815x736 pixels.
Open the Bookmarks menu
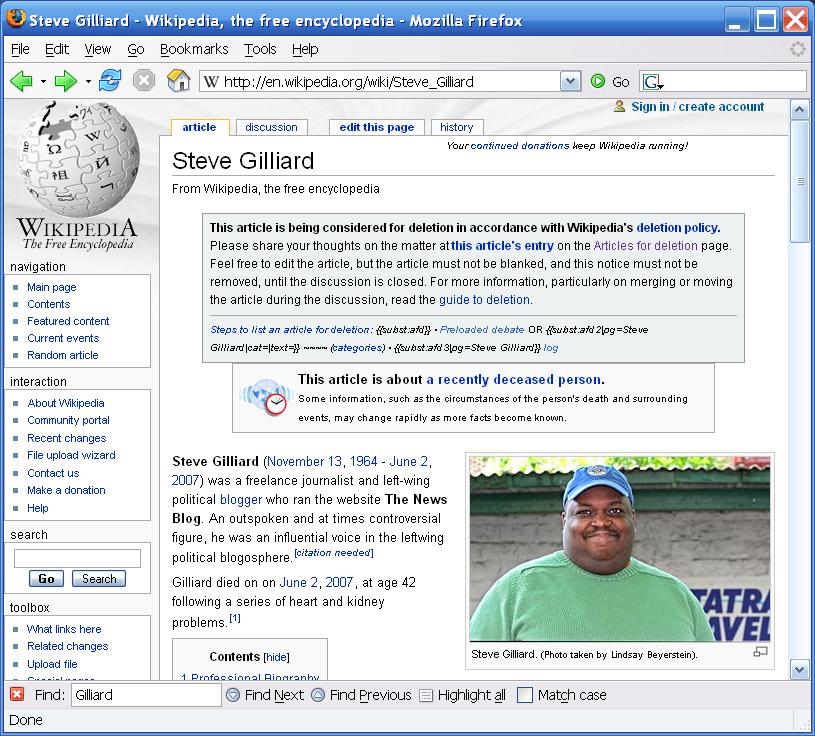[x=194, y=49]
